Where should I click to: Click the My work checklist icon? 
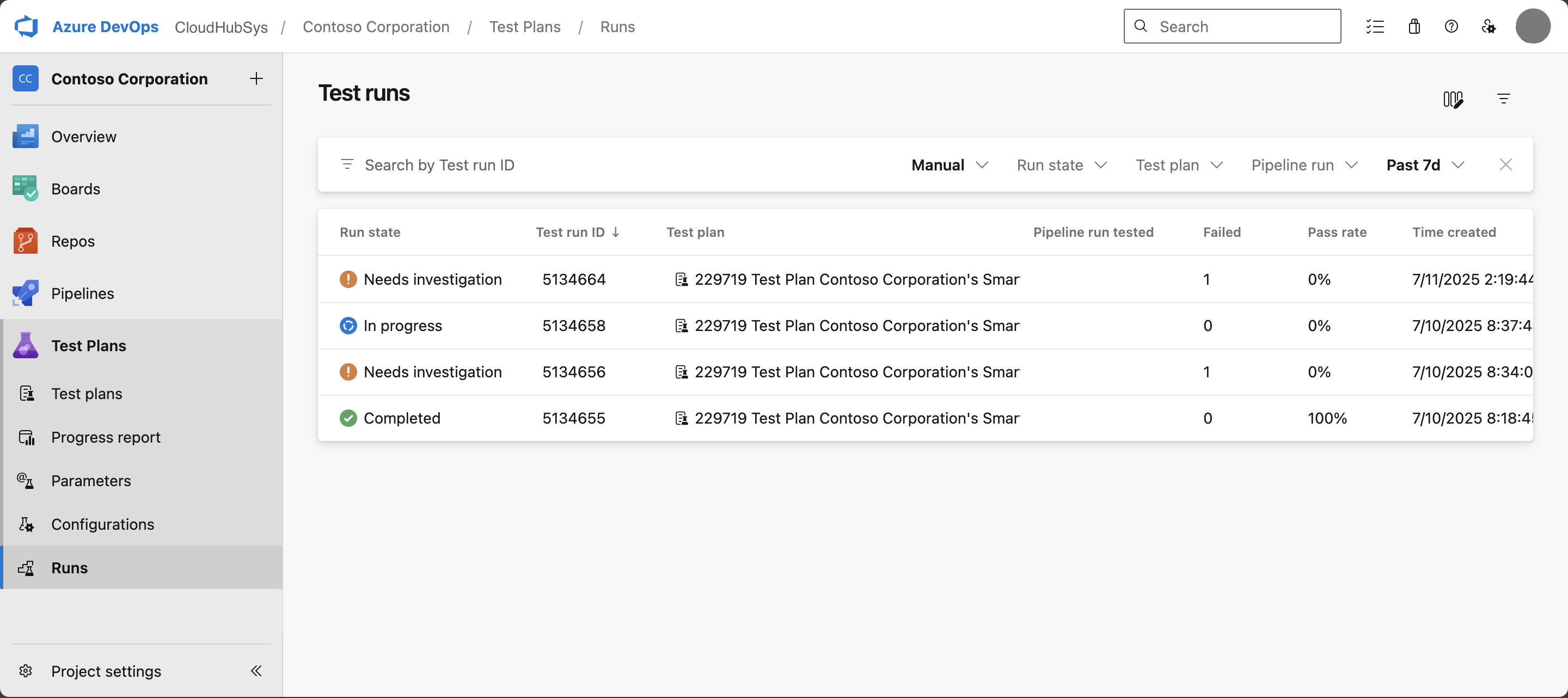coord(1376,26)
